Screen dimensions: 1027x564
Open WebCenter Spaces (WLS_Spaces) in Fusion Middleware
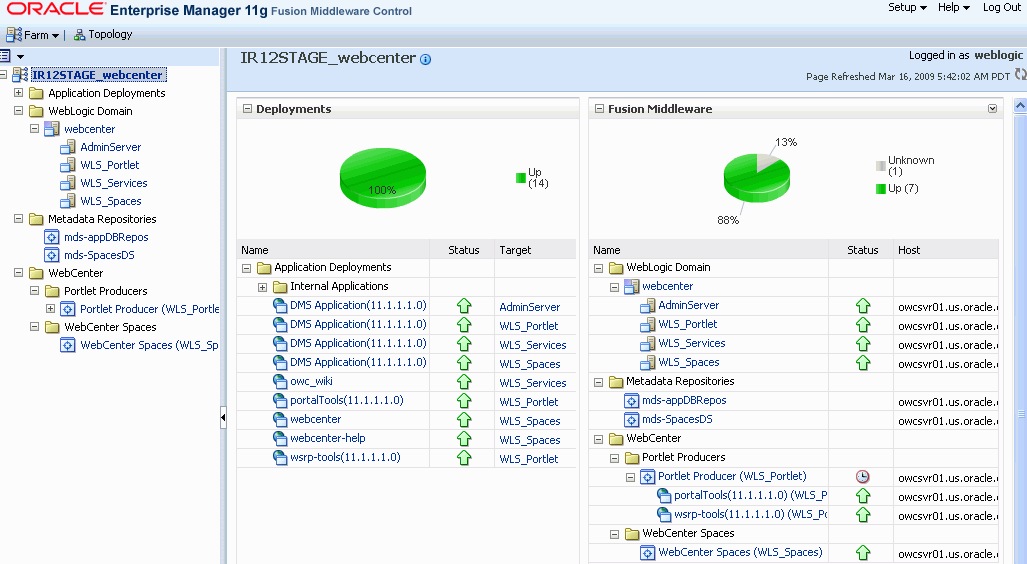pyautogui.click(x=740, y=552)
